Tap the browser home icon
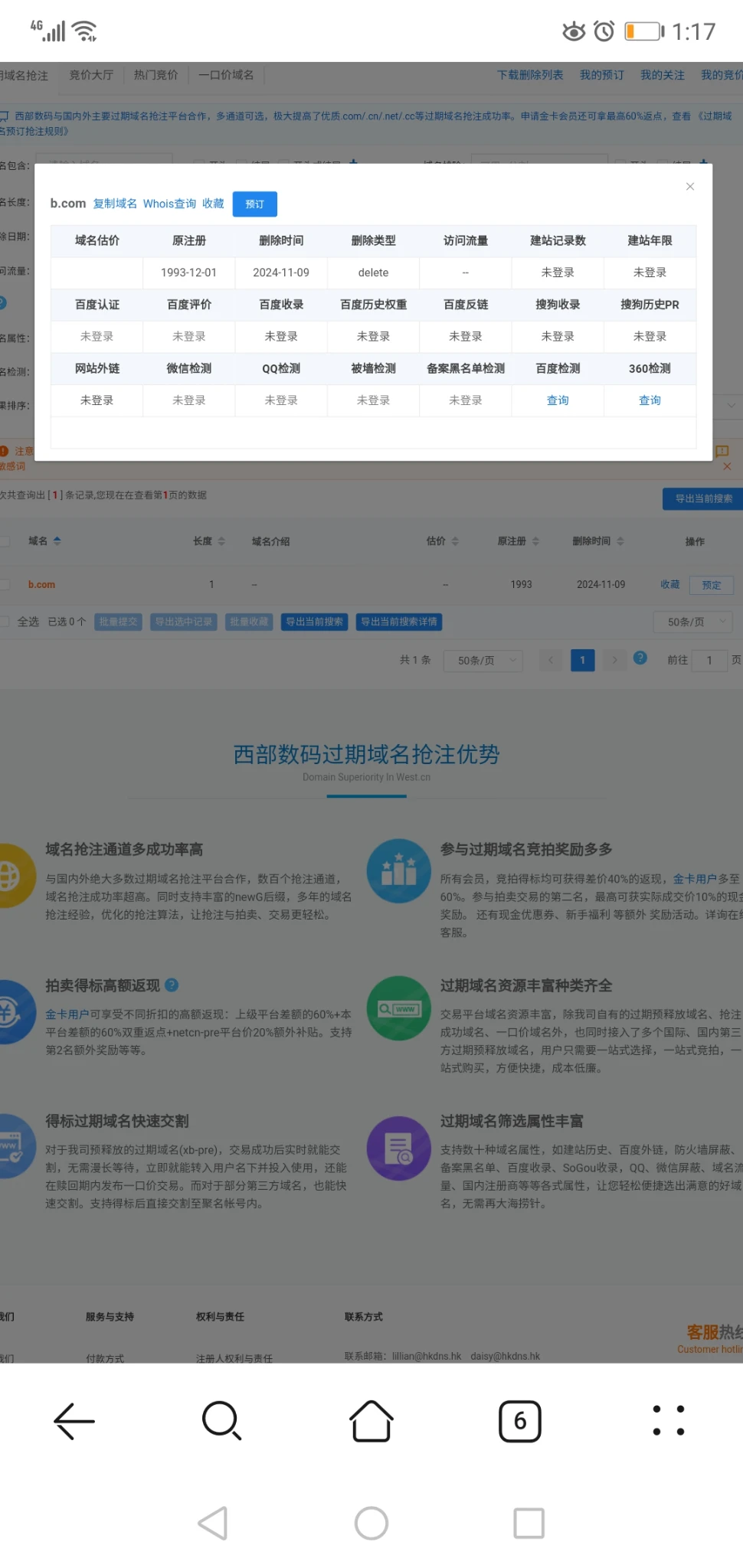This screenshot has width=743, height=1568. click(x=371, y=1421)
